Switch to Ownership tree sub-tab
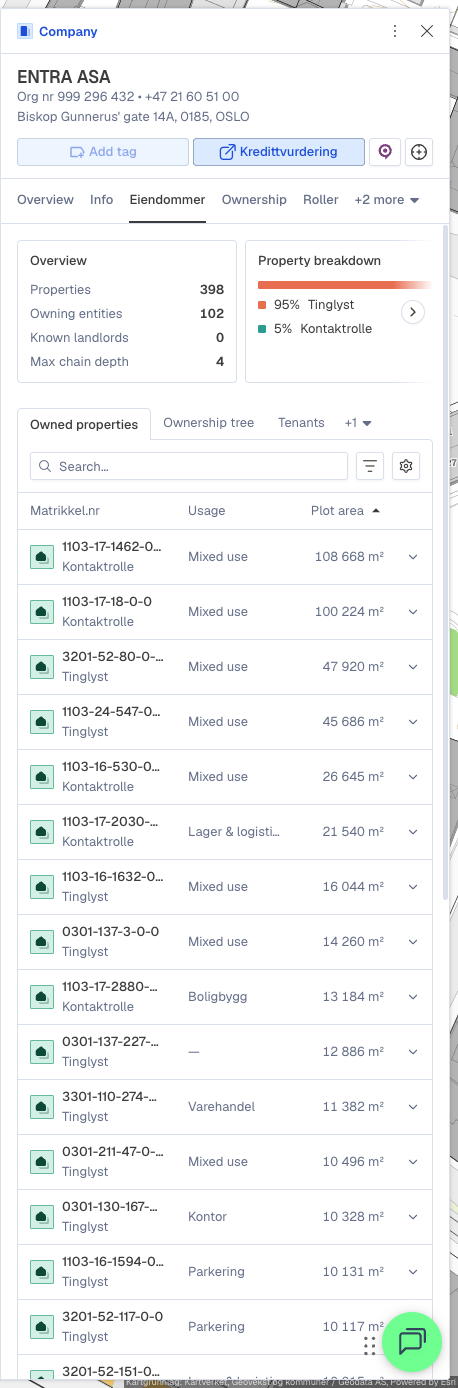The image size is (458, 1388). pos(209,423)
